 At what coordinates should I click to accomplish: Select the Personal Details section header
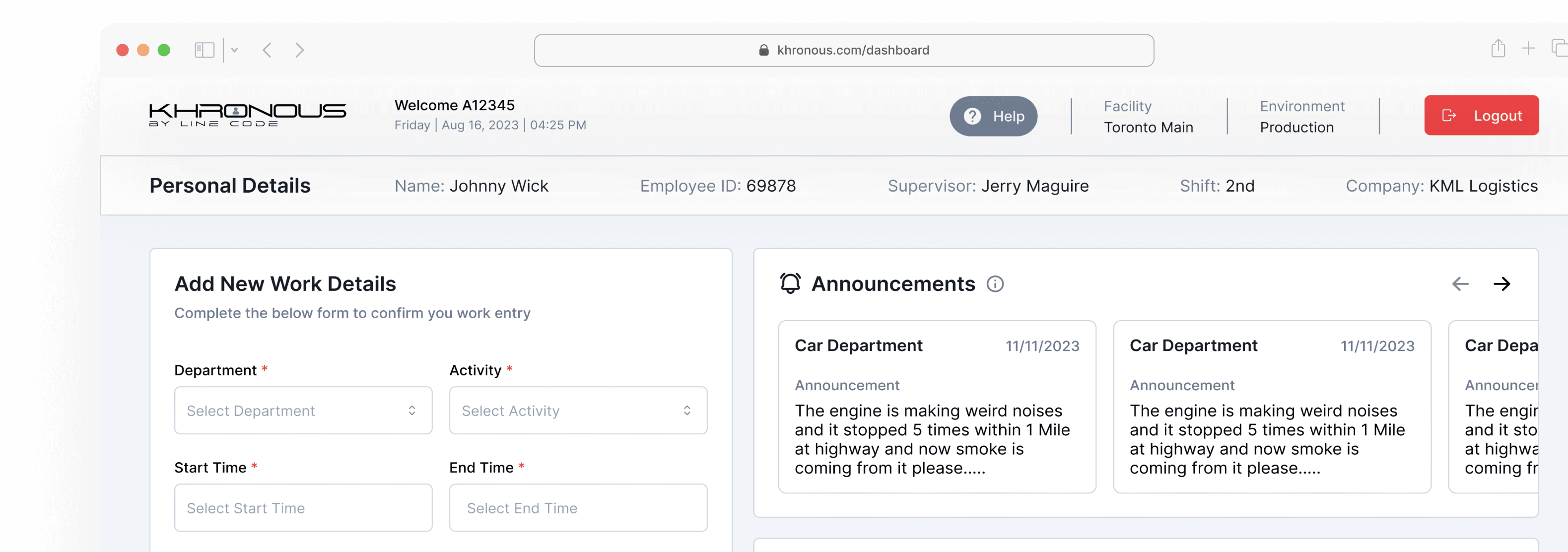[x=230, y=185]
